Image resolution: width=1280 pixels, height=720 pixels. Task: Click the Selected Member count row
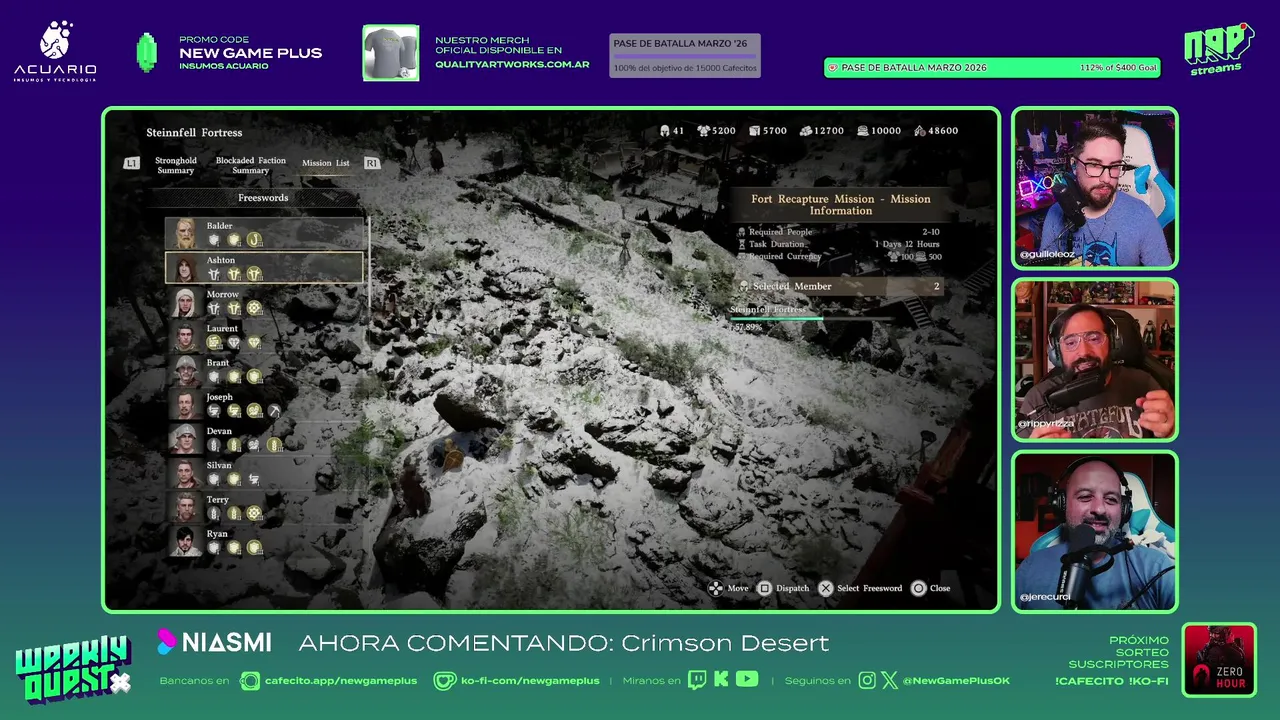[x=839, y=286]
